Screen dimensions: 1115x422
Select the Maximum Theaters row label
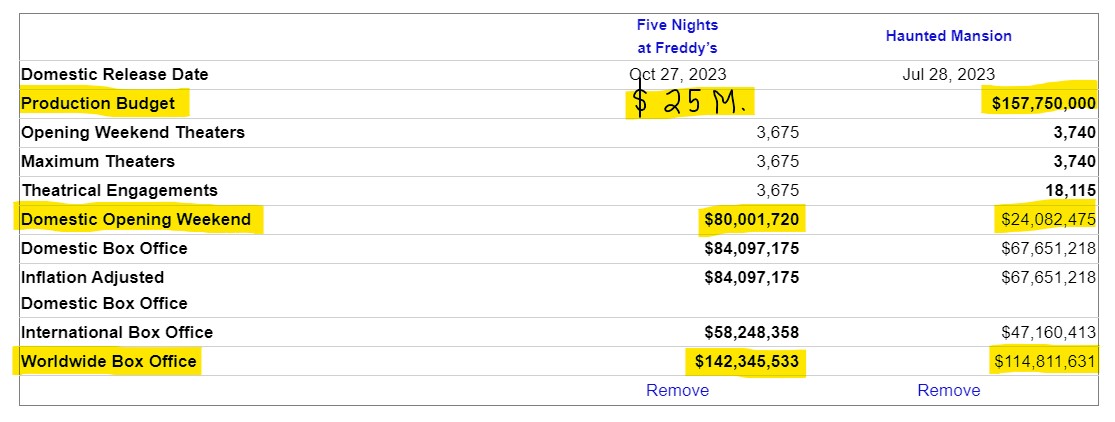click(98, 161)
